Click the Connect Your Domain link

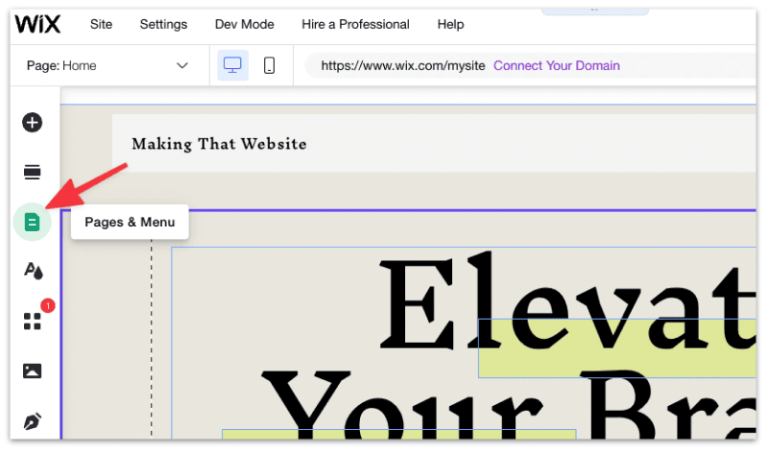(x=556, y=66)
